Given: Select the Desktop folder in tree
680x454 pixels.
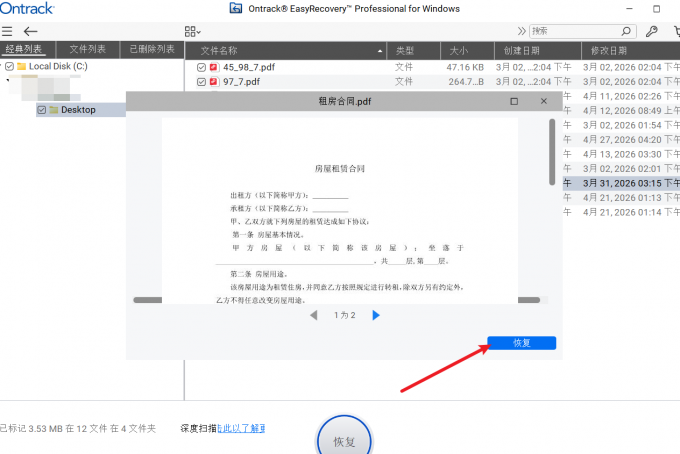Looking at the screenshot, I should (x=78, y=110).
